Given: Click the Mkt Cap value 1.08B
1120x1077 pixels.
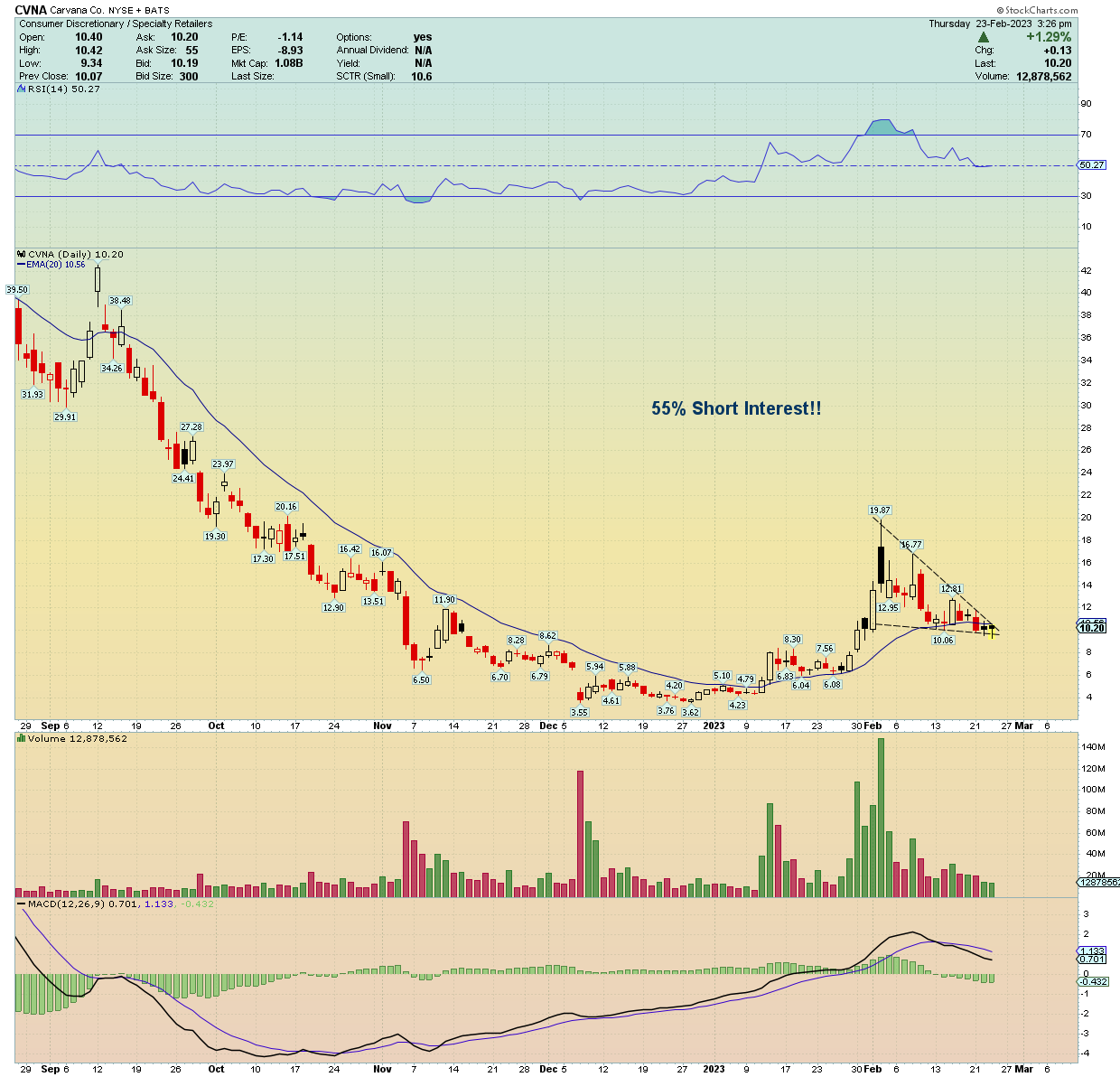Looking at the screenshot, I should click(289, 63).
